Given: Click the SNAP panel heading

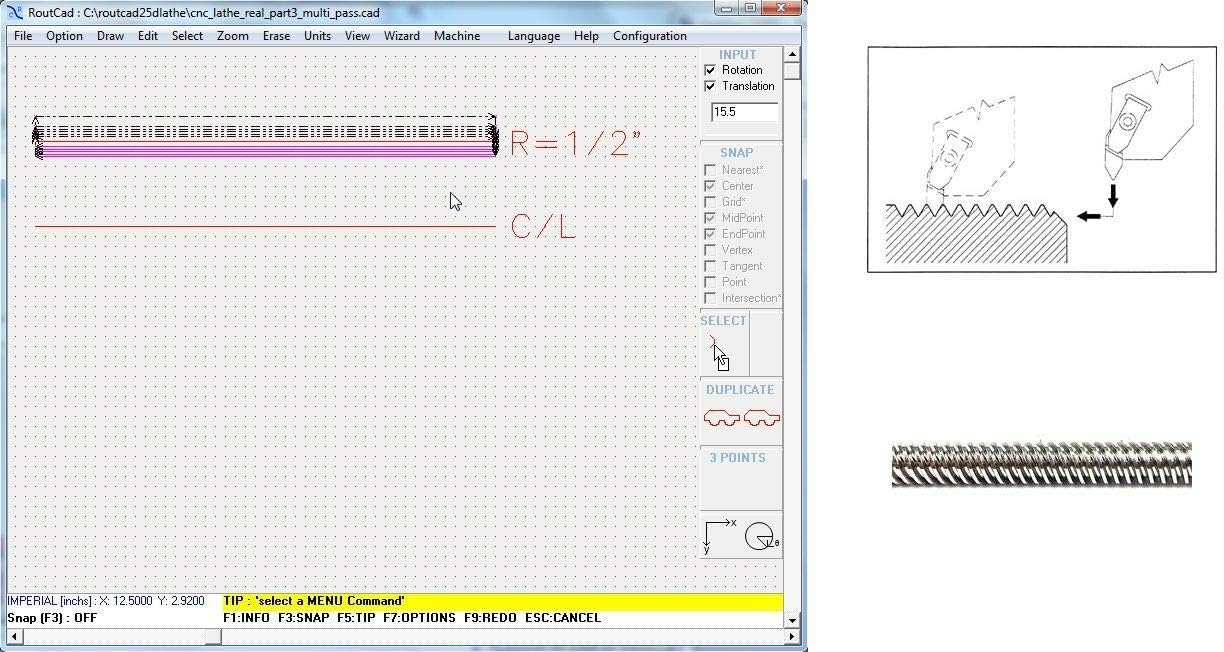Looking at the screenshot, I should pos(736,153).
